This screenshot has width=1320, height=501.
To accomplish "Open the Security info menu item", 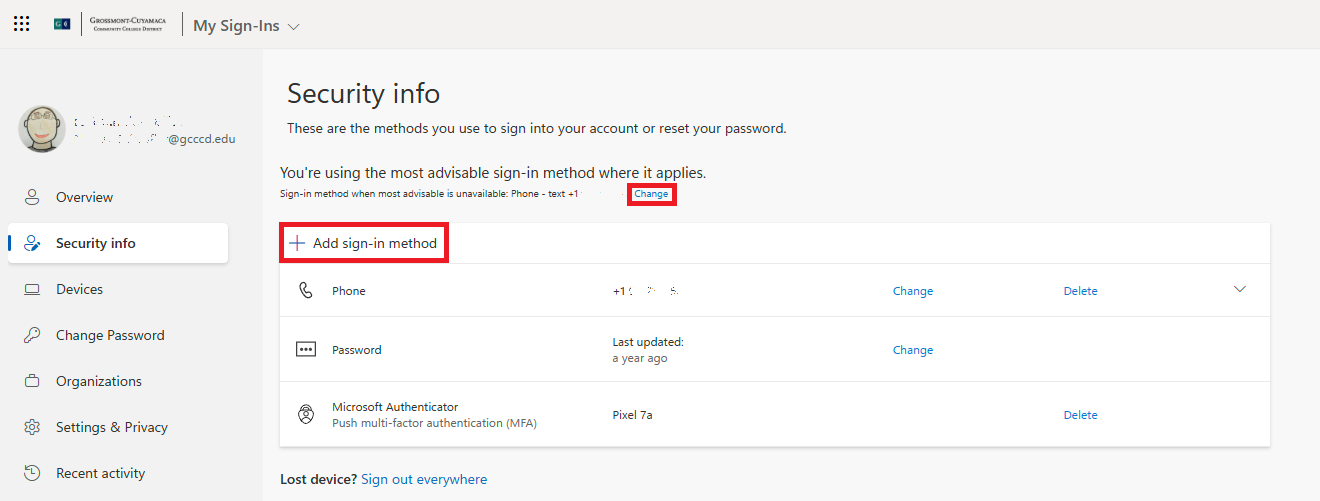I will (96, 243).
